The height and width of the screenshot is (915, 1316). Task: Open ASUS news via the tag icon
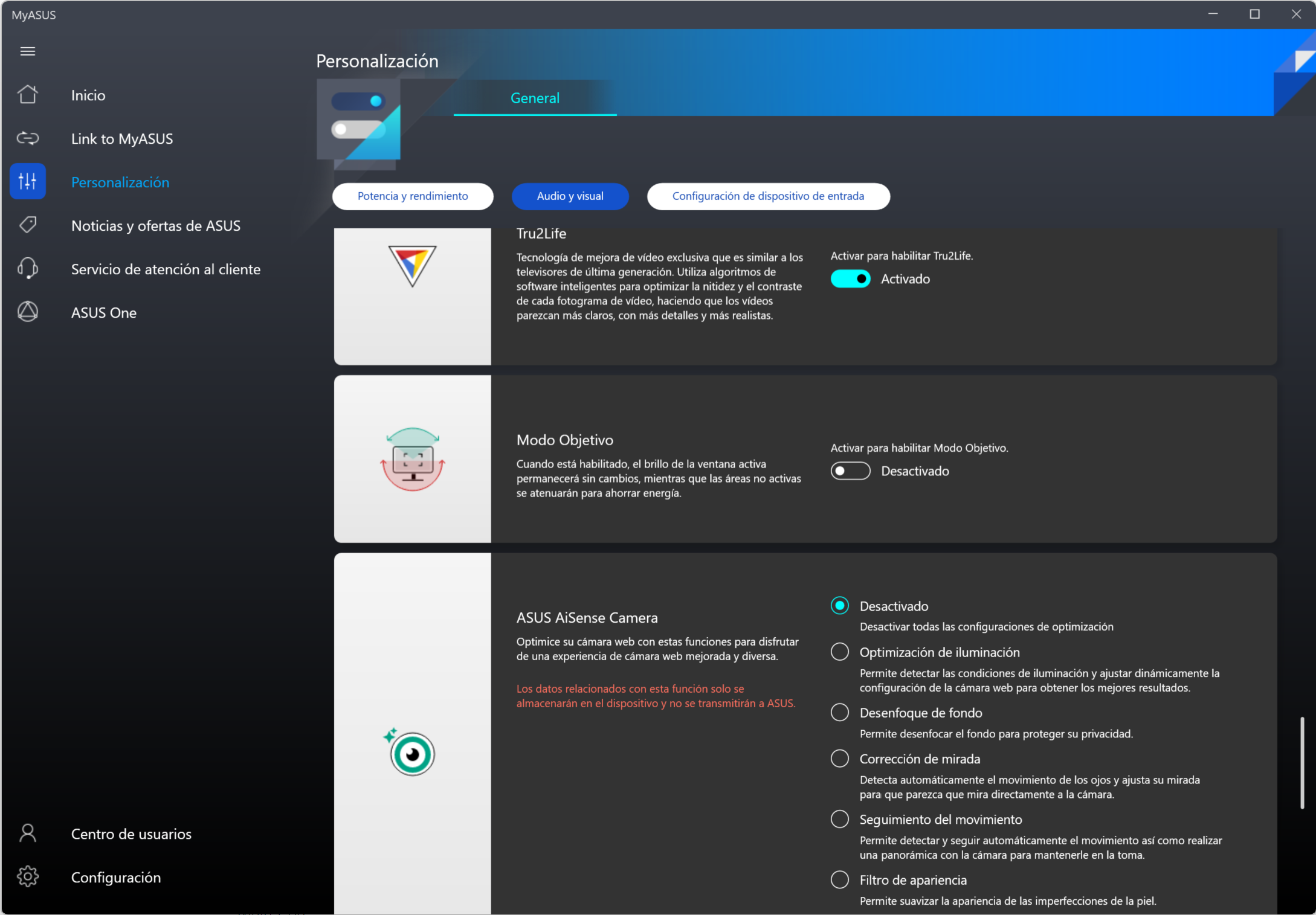pyautogui.click(x=28, y=225)
